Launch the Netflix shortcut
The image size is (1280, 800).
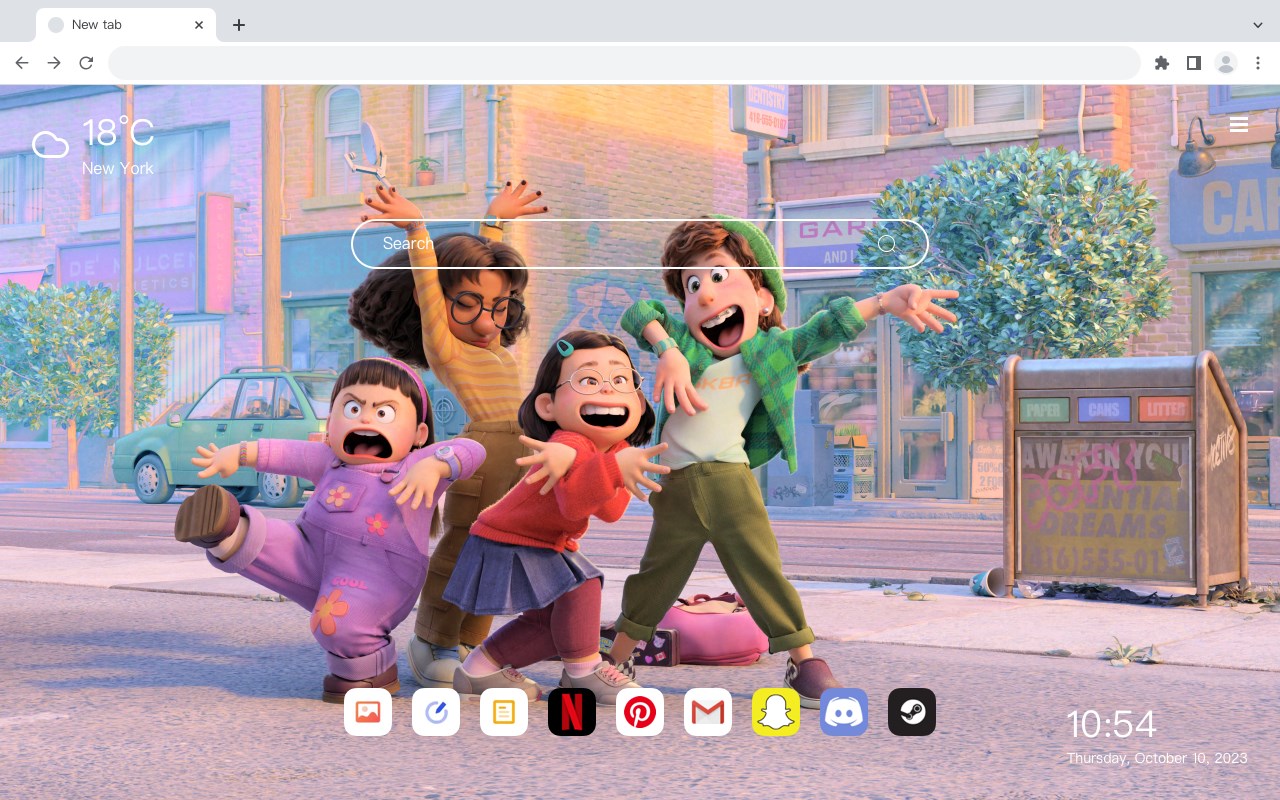(x=572, y=712)
